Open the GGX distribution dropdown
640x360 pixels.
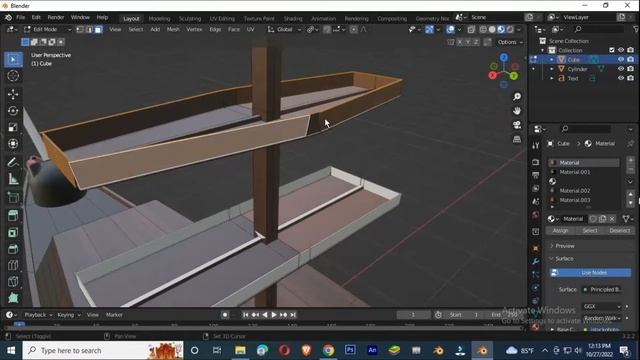pyautogui.click(x=602, y=306)
